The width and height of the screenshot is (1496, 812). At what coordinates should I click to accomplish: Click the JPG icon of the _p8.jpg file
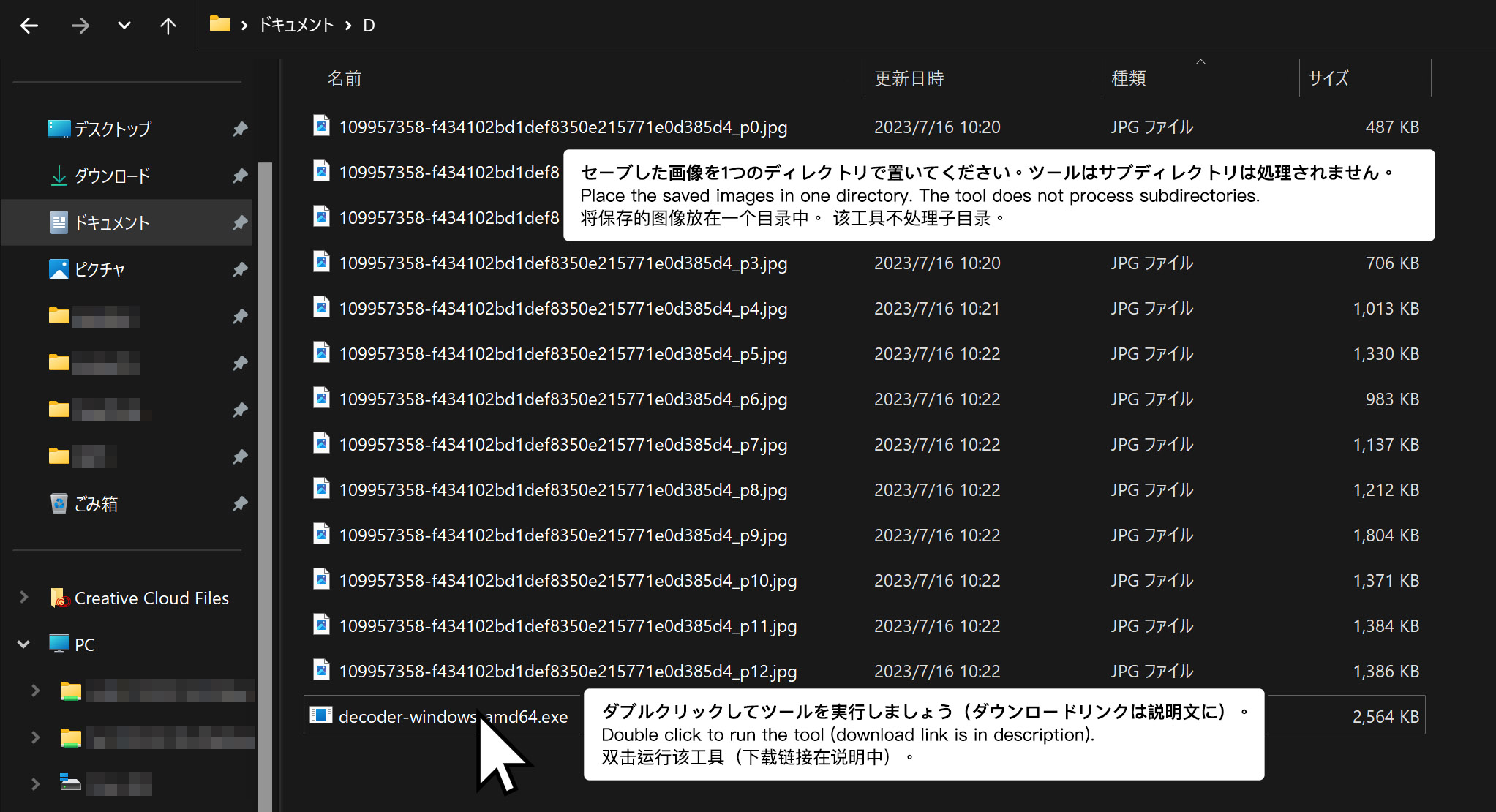(x=321, y=489)
